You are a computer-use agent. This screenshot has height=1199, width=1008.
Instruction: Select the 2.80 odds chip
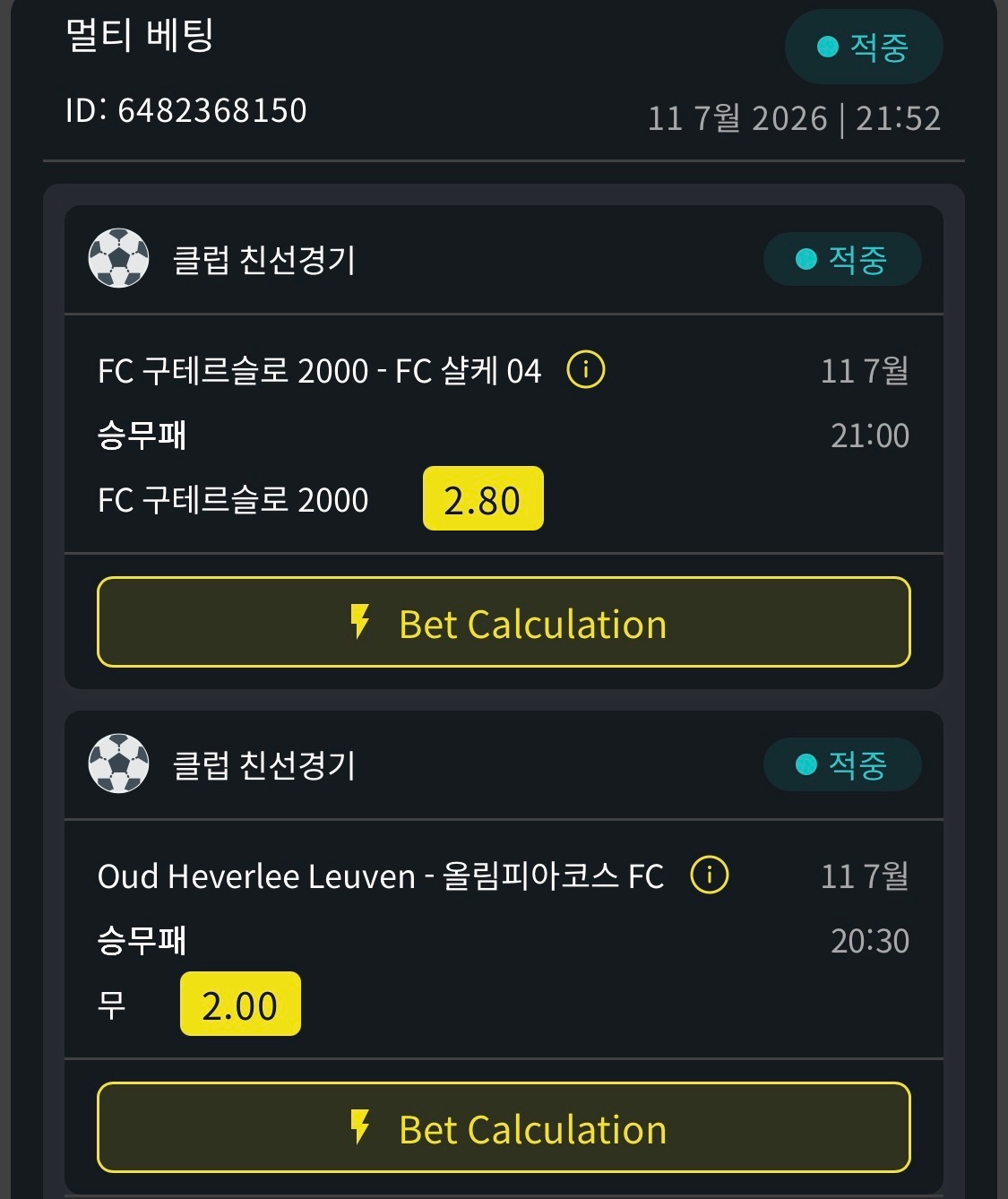point(483,498)
